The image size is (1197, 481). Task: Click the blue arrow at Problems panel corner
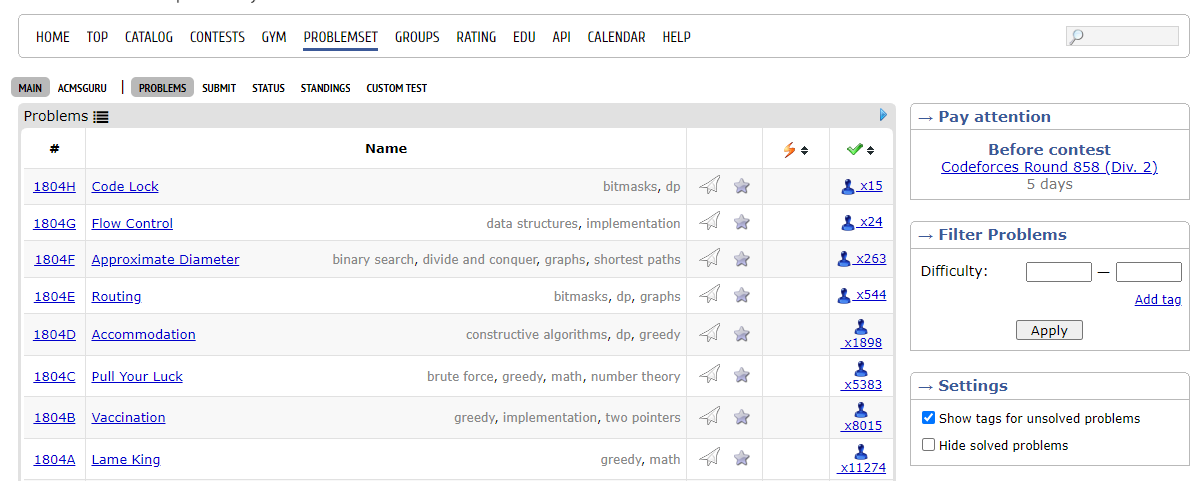883,116
